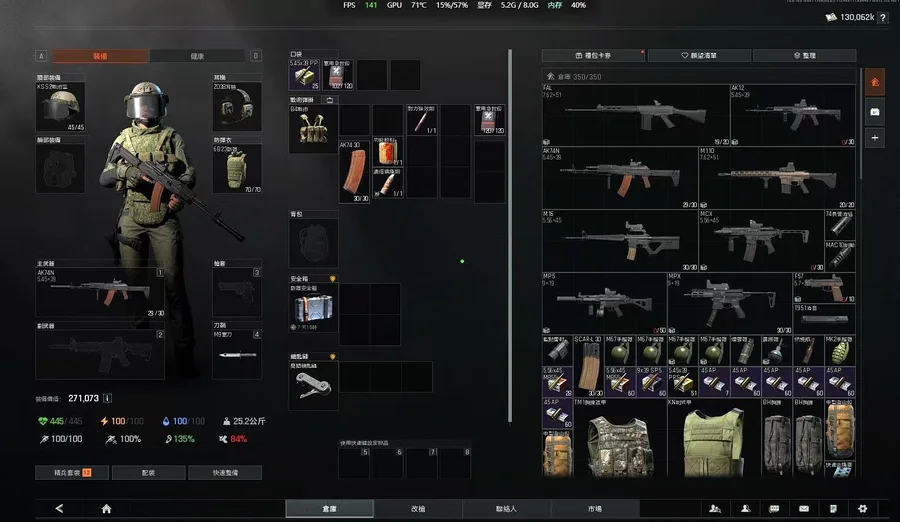Select the TM1 camo body armor
Screen dimensions: 900x522
coord(620,438)
